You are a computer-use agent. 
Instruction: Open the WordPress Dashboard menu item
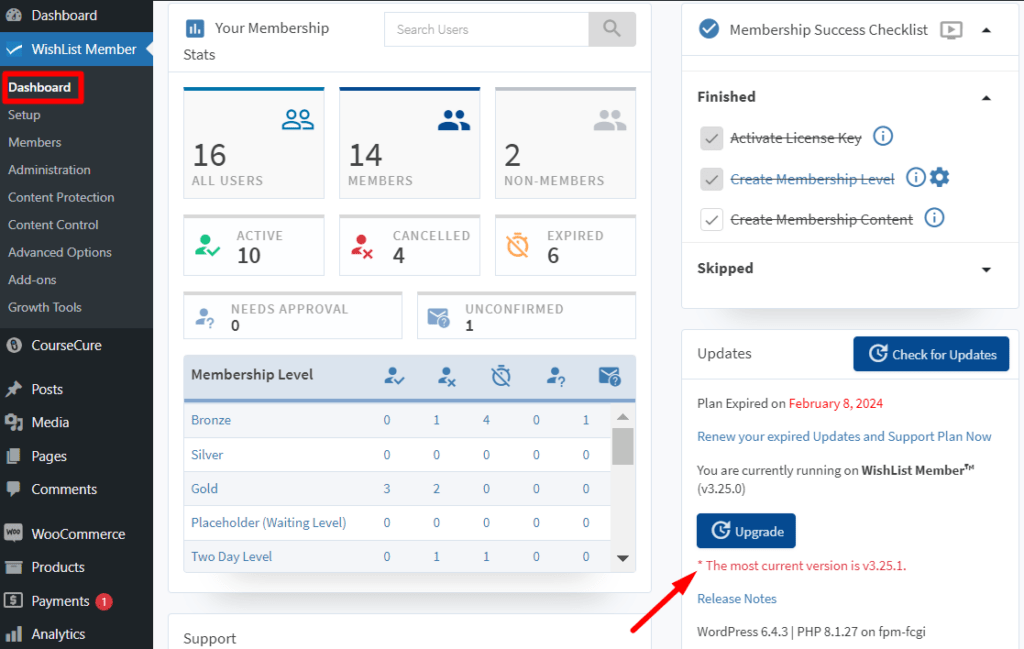coord(64,15)
